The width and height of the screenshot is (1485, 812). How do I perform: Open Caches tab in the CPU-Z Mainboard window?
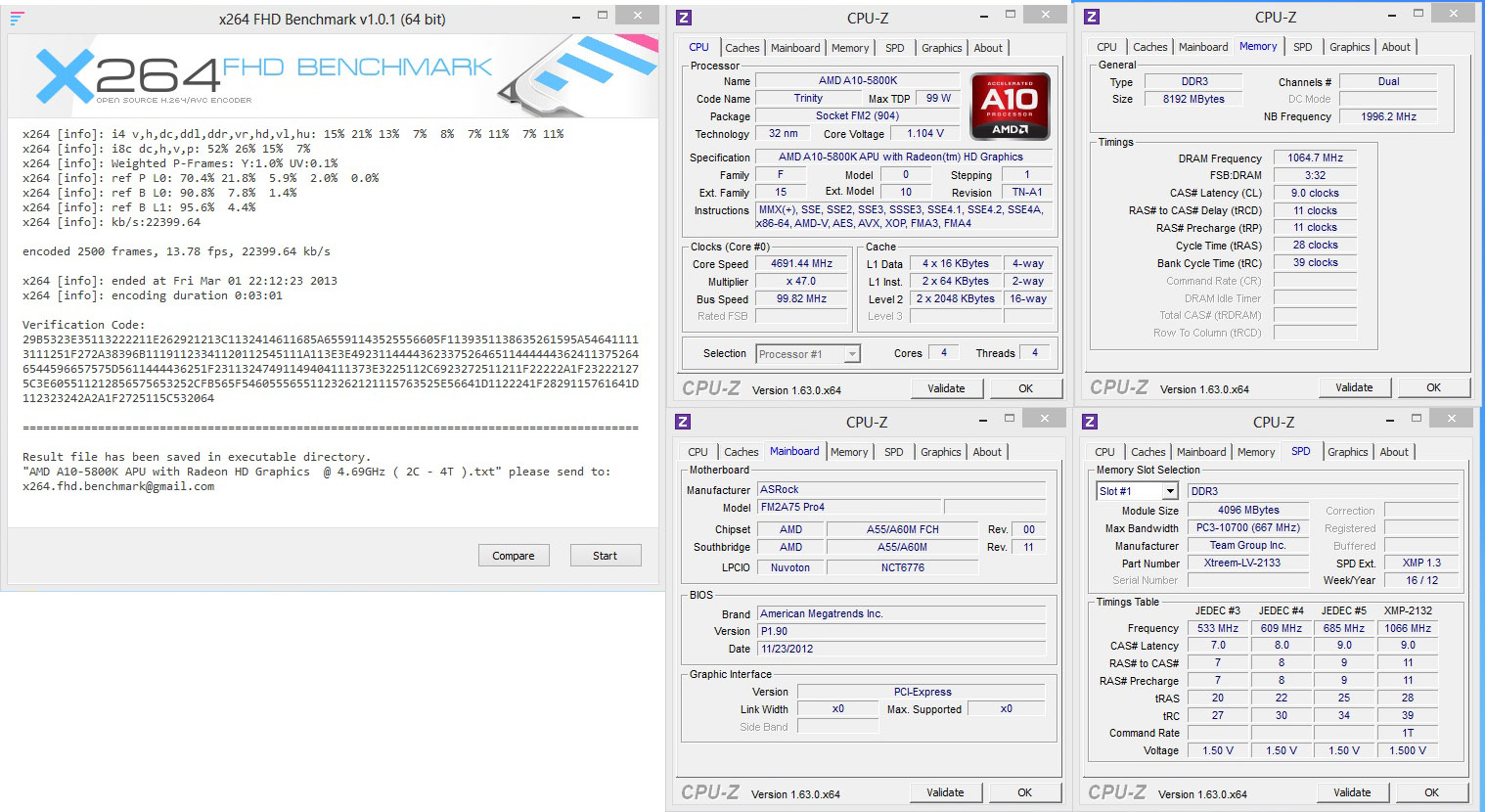(741, 452)
